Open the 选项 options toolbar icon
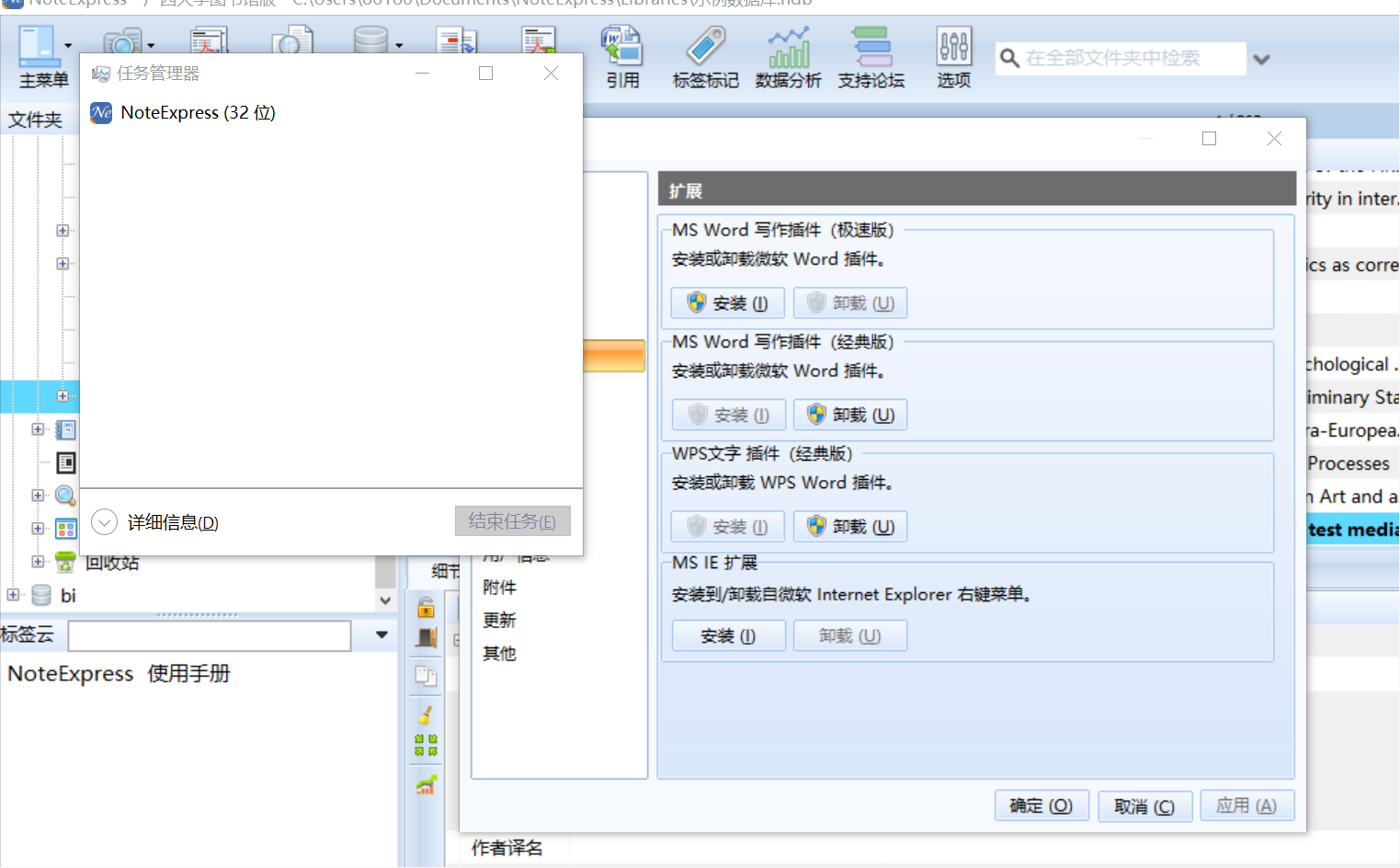The height and width of the screenshot is (868, 1400). click(954, 57)
